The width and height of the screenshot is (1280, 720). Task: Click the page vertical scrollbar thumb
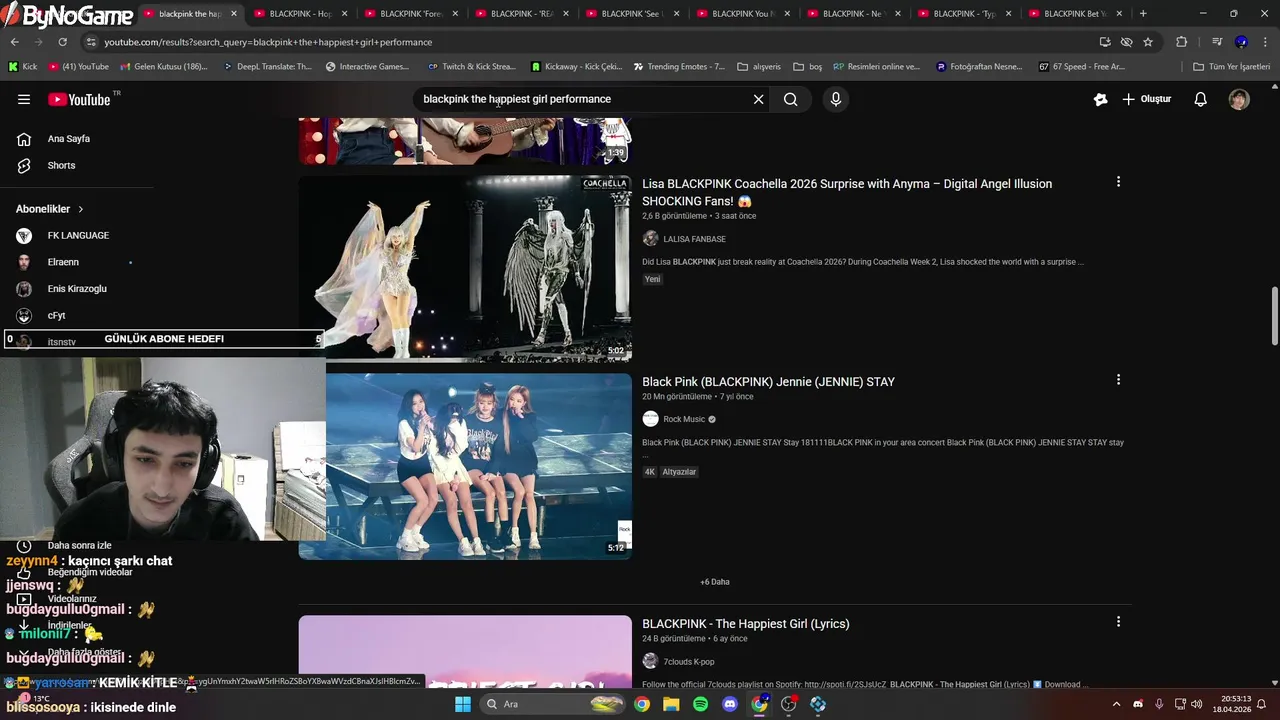point(1274,317)
